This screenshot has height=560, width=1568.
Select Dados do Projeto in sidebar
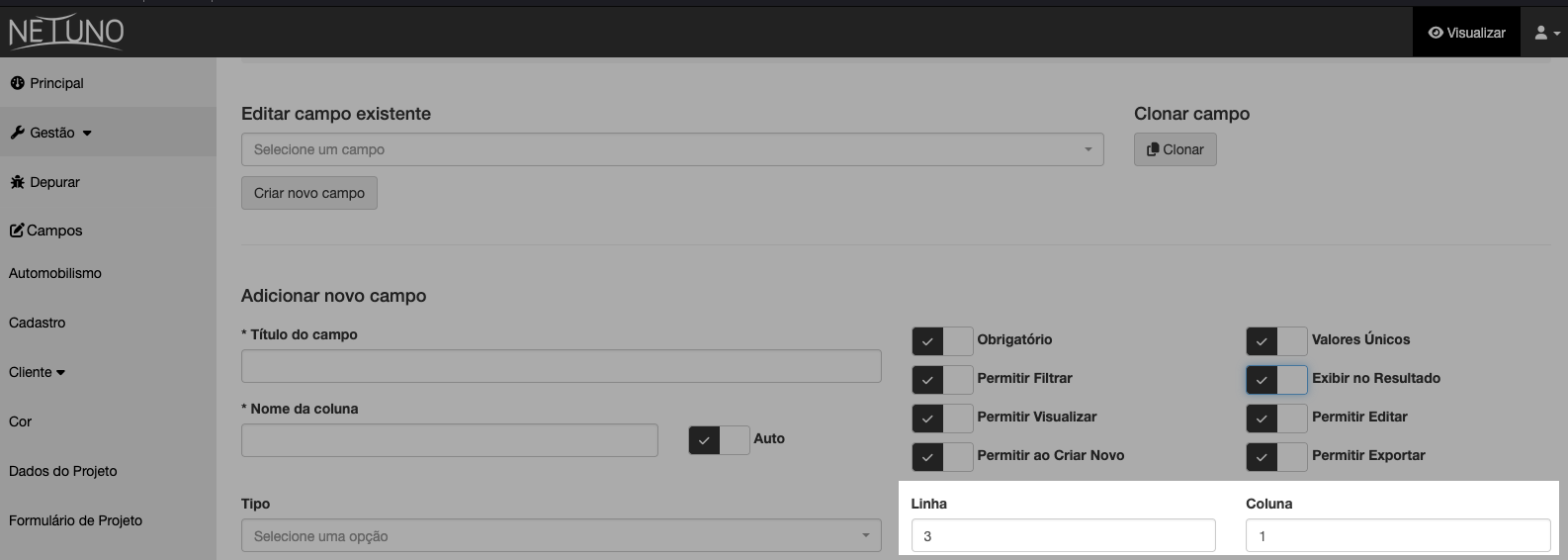pyautogui.click(x=63, y=471)
